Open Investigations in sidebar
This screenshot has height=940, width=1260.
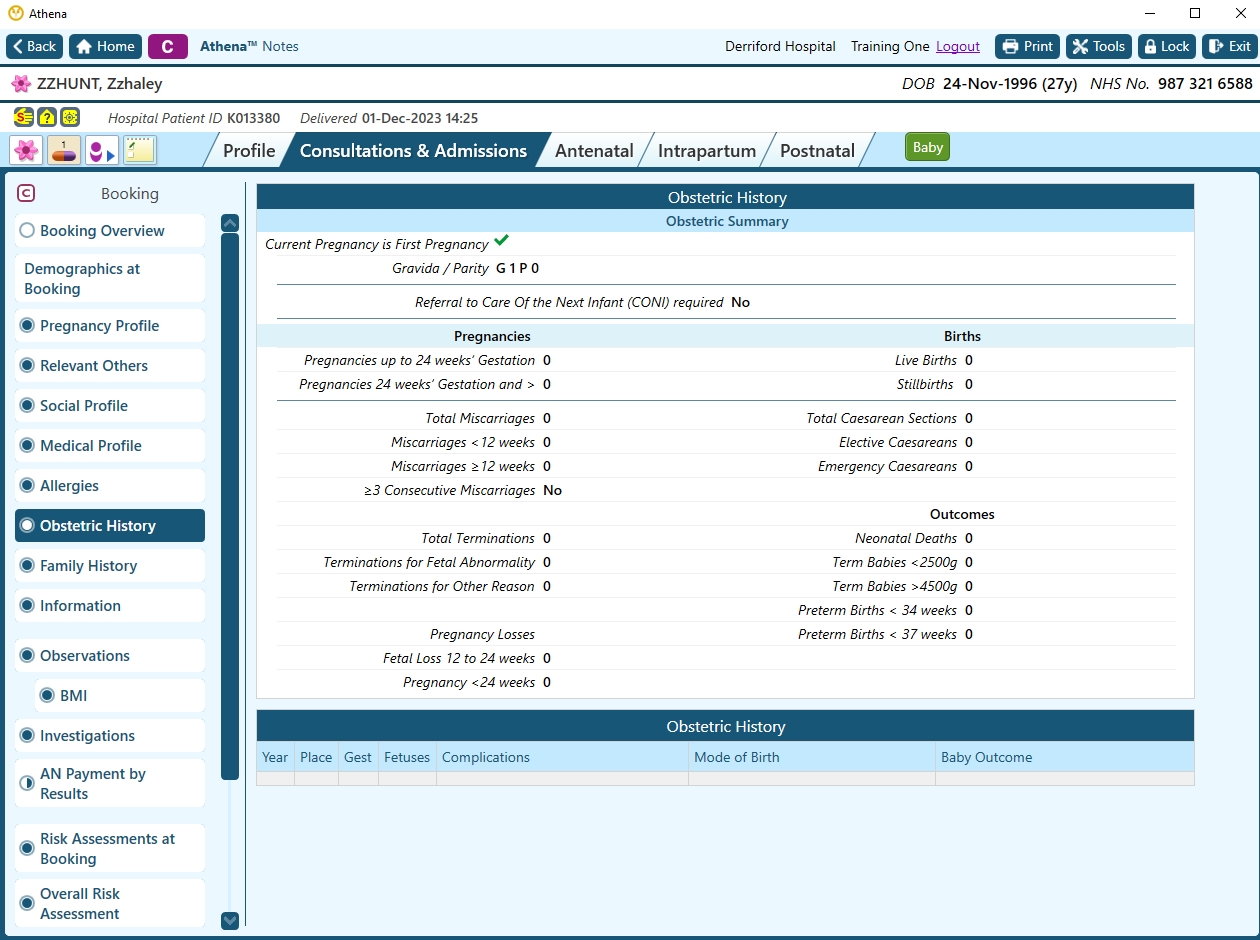point(110,736)
